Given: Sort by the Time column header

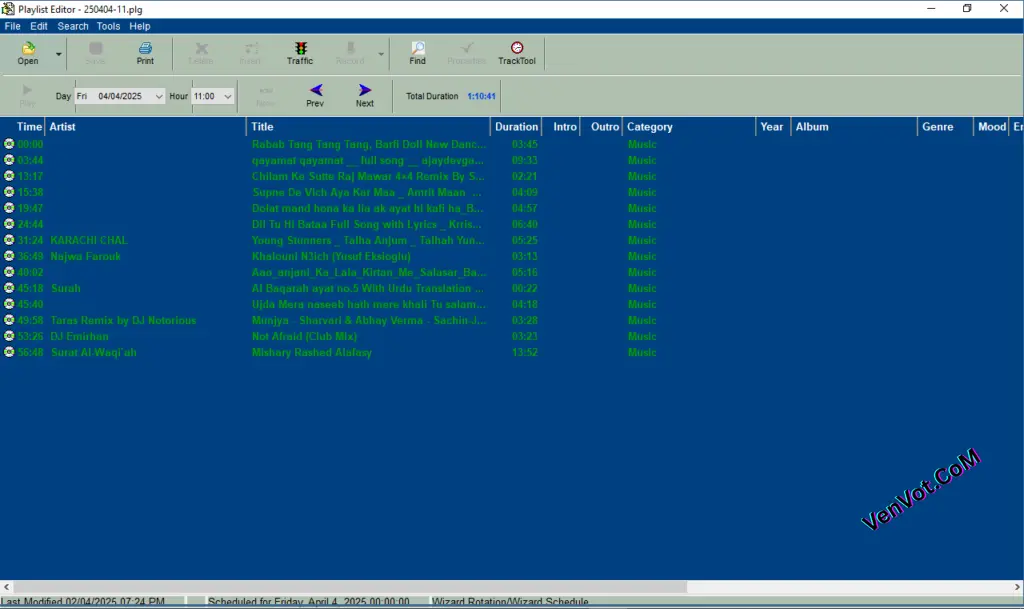Looking at the screenshot, I should pyautogui.click(x=23, y=127).
